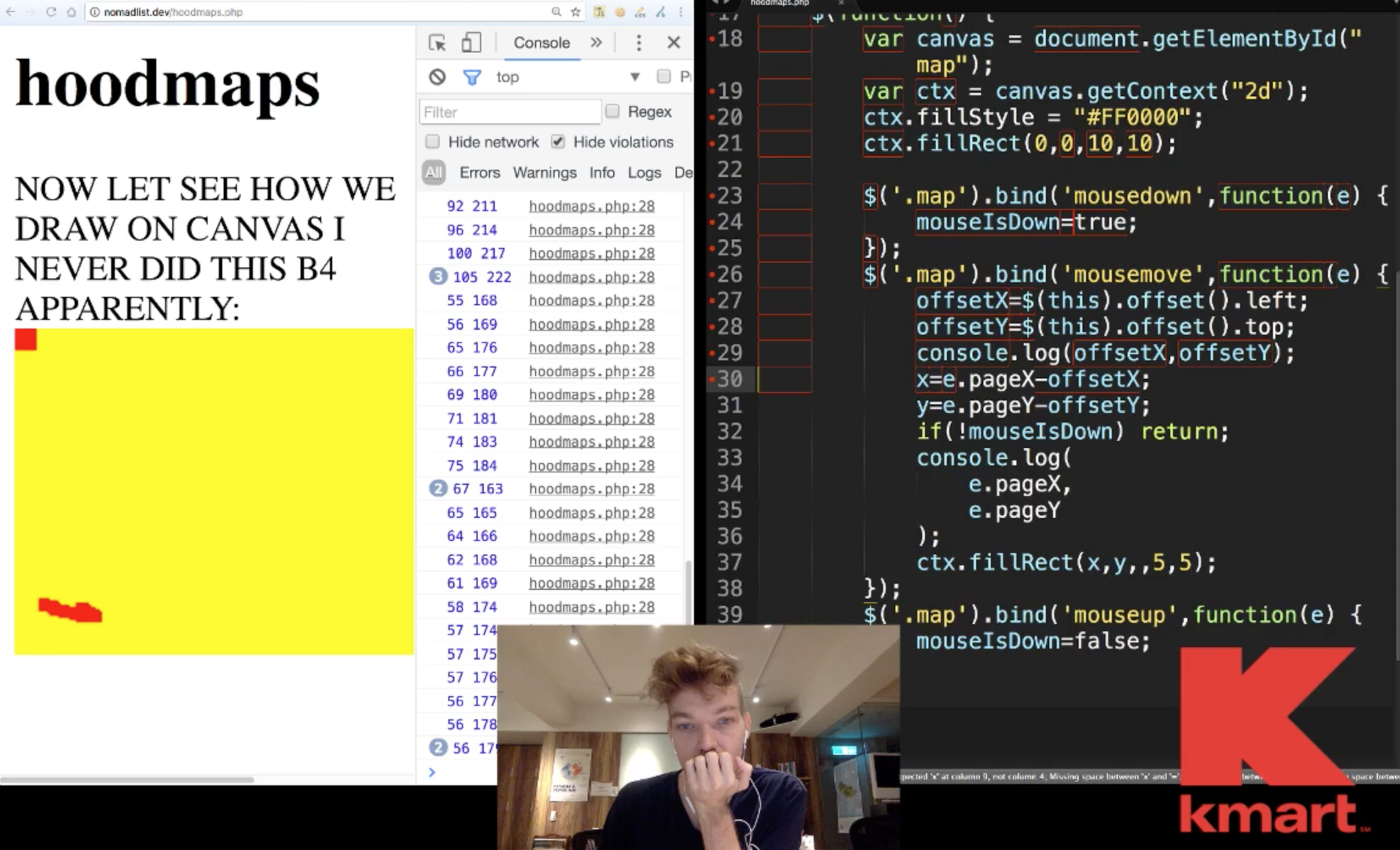Open DevTools three-dot customize menu
Screen dimensions: 1400x850
[x=638, y=43]
